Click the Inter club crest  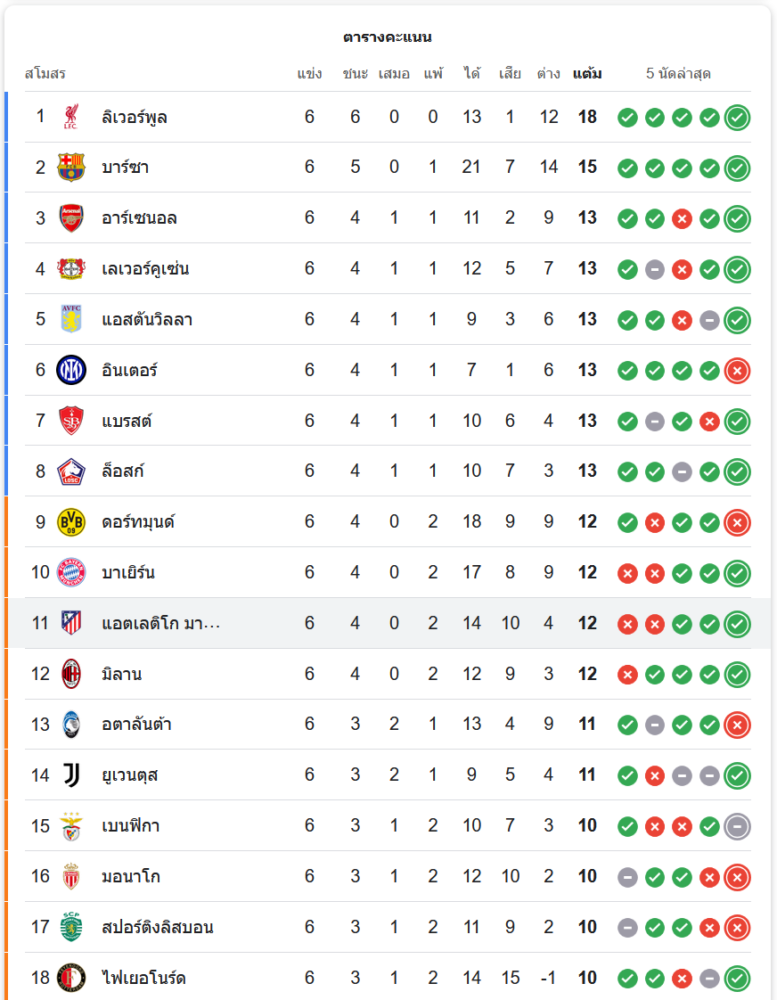tap(71, 370)
